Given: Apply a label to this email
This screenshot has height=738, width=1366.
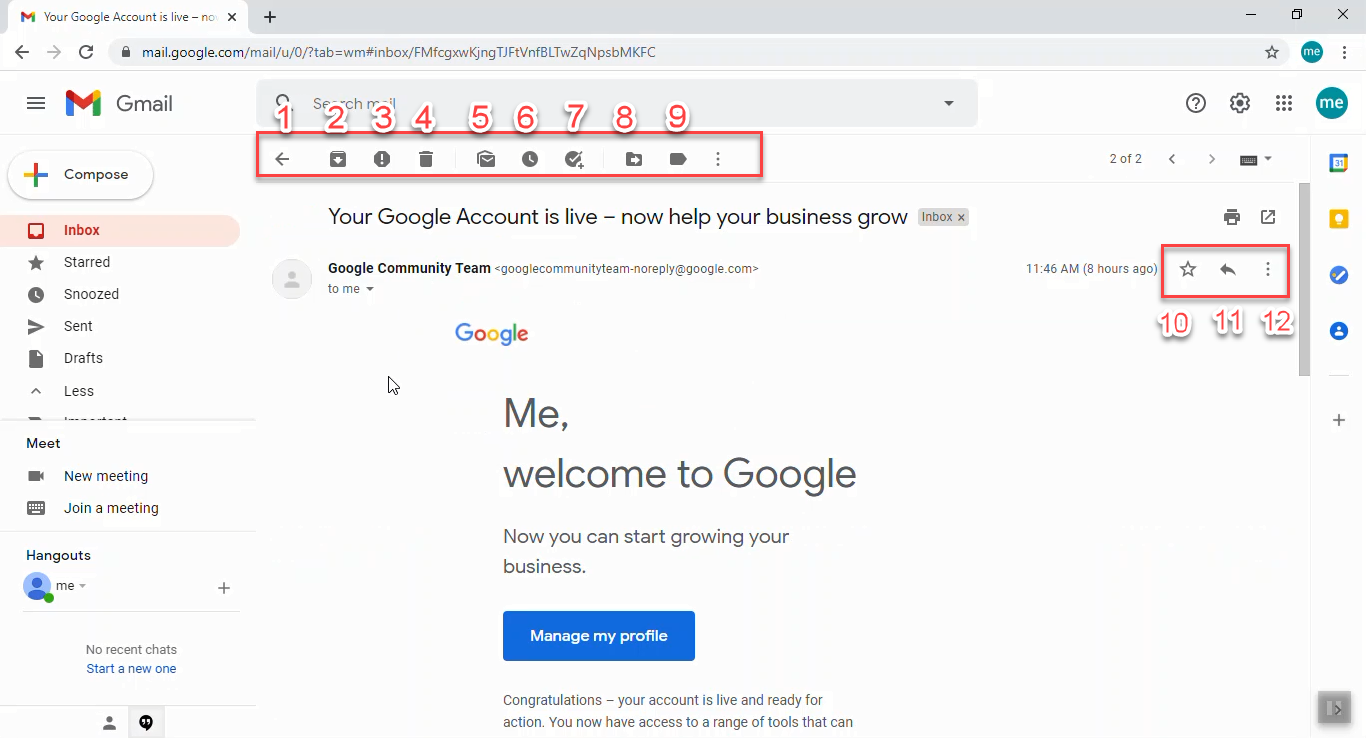Looking at the screenshot, I should [x=678, y=158].
